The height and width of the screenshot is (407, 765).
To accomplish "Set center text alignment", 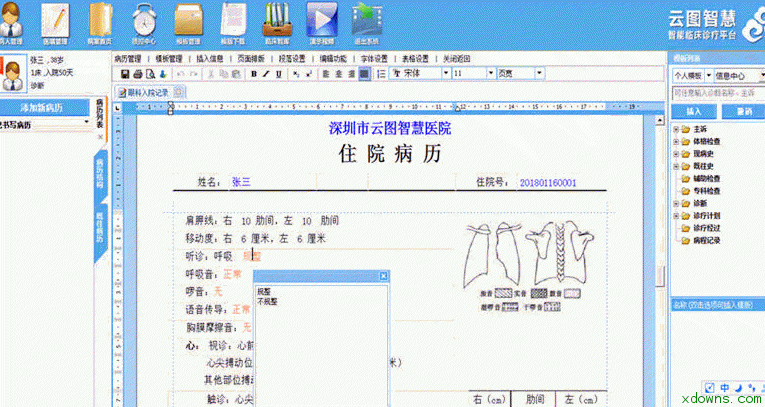I will click(x=339, y=74).
